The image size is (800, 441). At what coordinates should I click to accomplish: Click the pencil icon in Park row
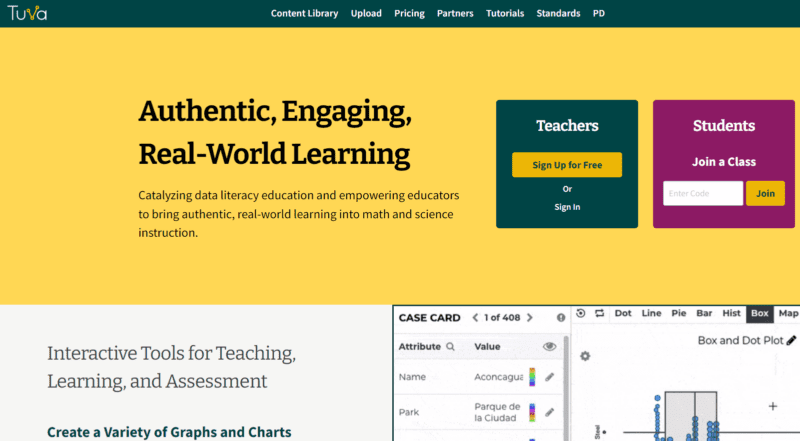click(549, 412)
